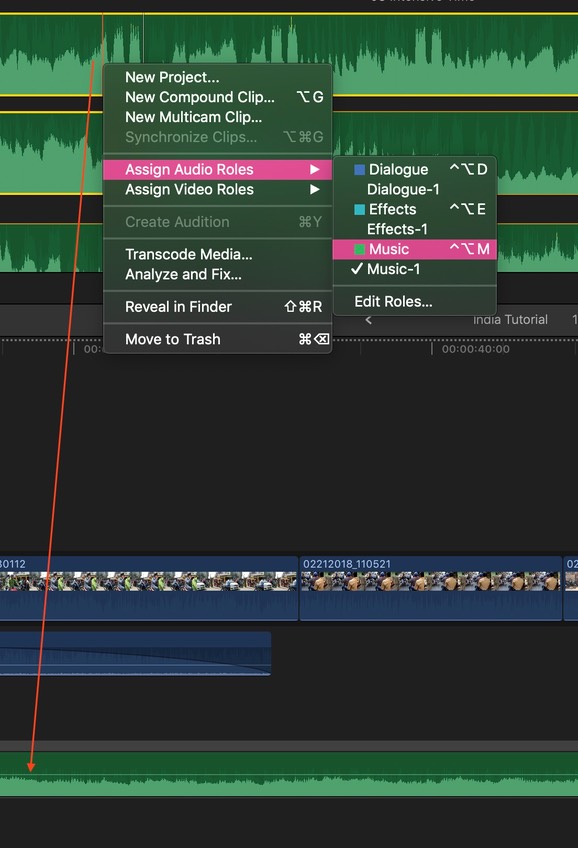Assign the highlighted Music role

pos(415,249)
